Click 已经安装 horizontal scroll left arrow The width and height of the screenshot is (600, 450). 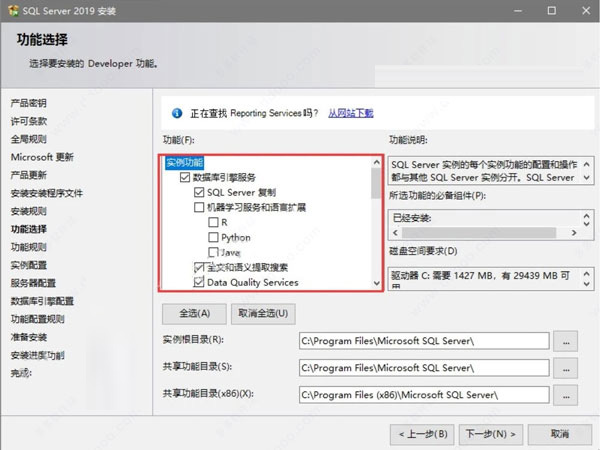[396, 233]
